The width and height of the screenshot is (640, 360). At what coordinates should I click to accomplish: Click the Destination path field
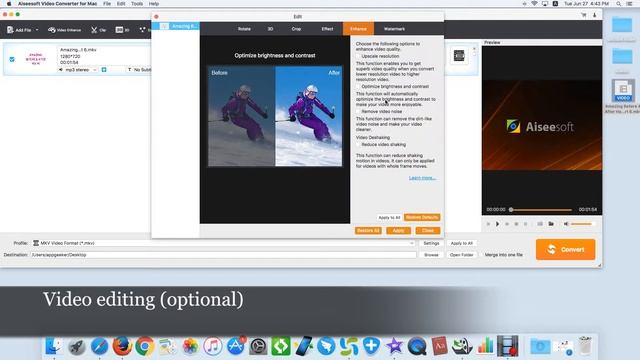click(223, 255)
